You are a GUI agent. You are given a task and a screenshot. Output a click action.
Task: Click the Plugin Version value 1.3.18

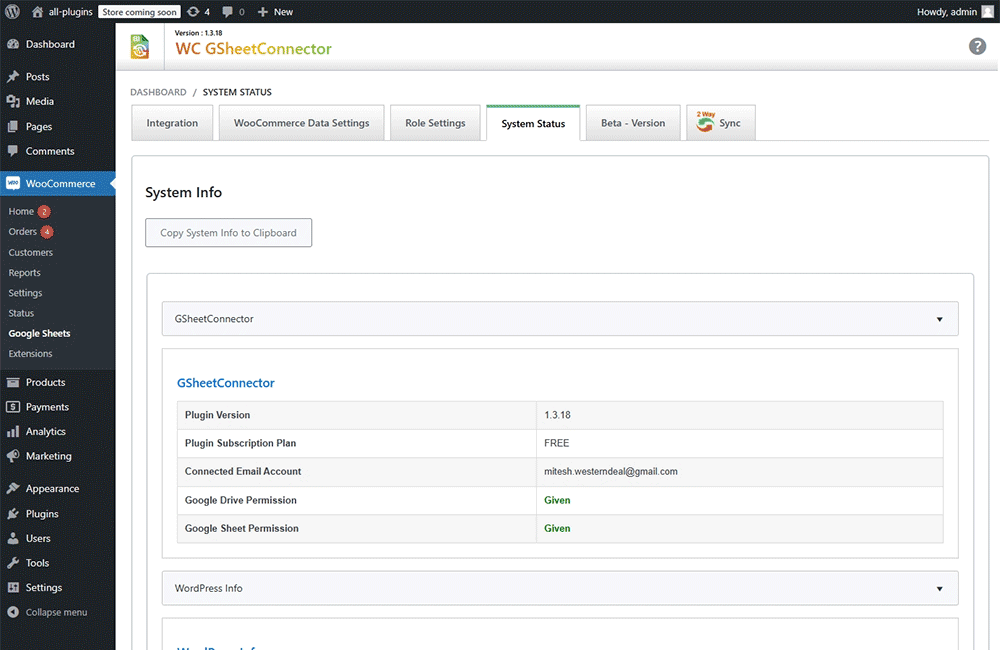tap(557, 415)
